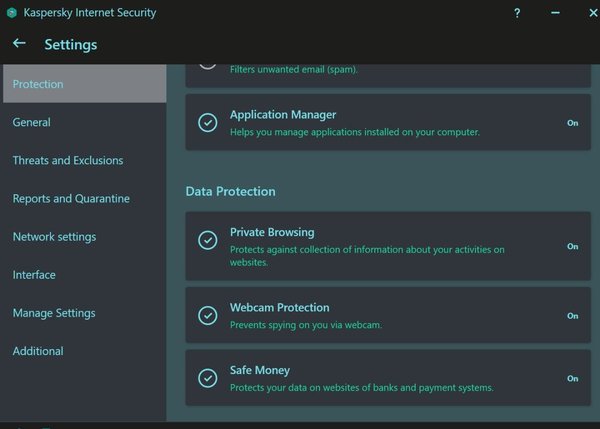The height and width of the screenshot is (429, 600).
Task: Toggle Application Manager On switch
Action: tap(572, 123)
